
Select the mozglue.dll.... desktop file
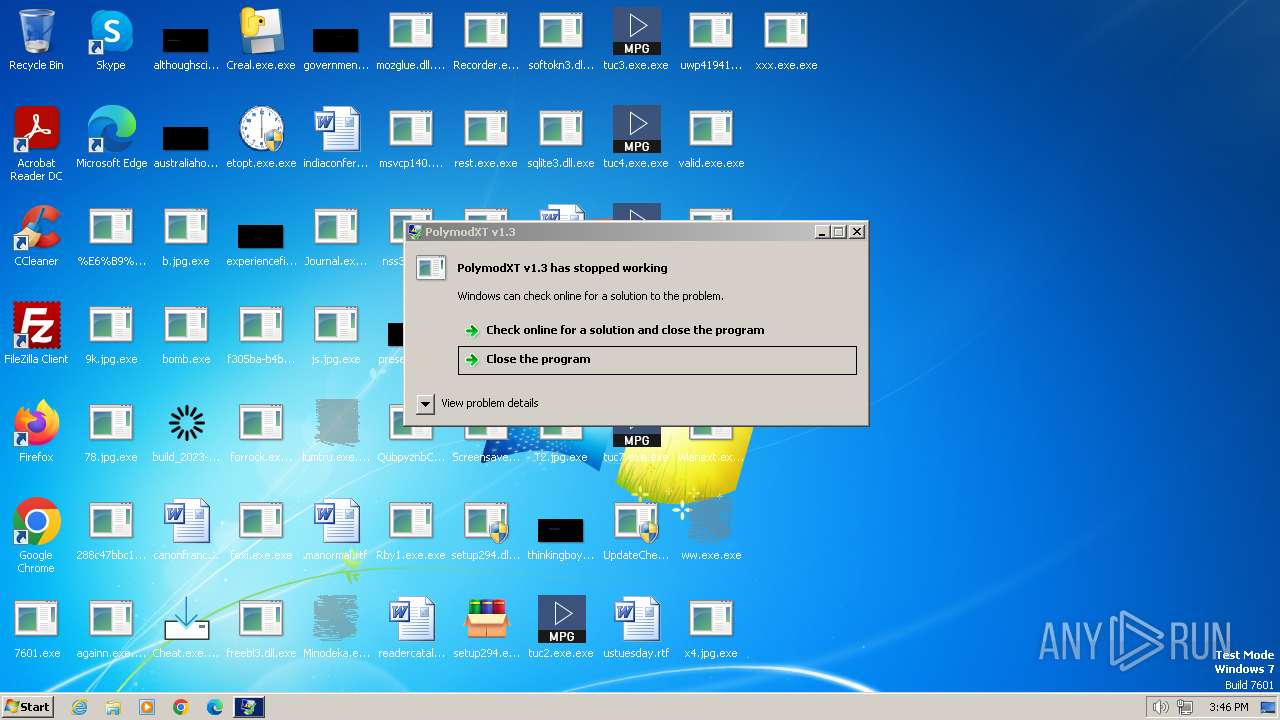tap(411, 40)
